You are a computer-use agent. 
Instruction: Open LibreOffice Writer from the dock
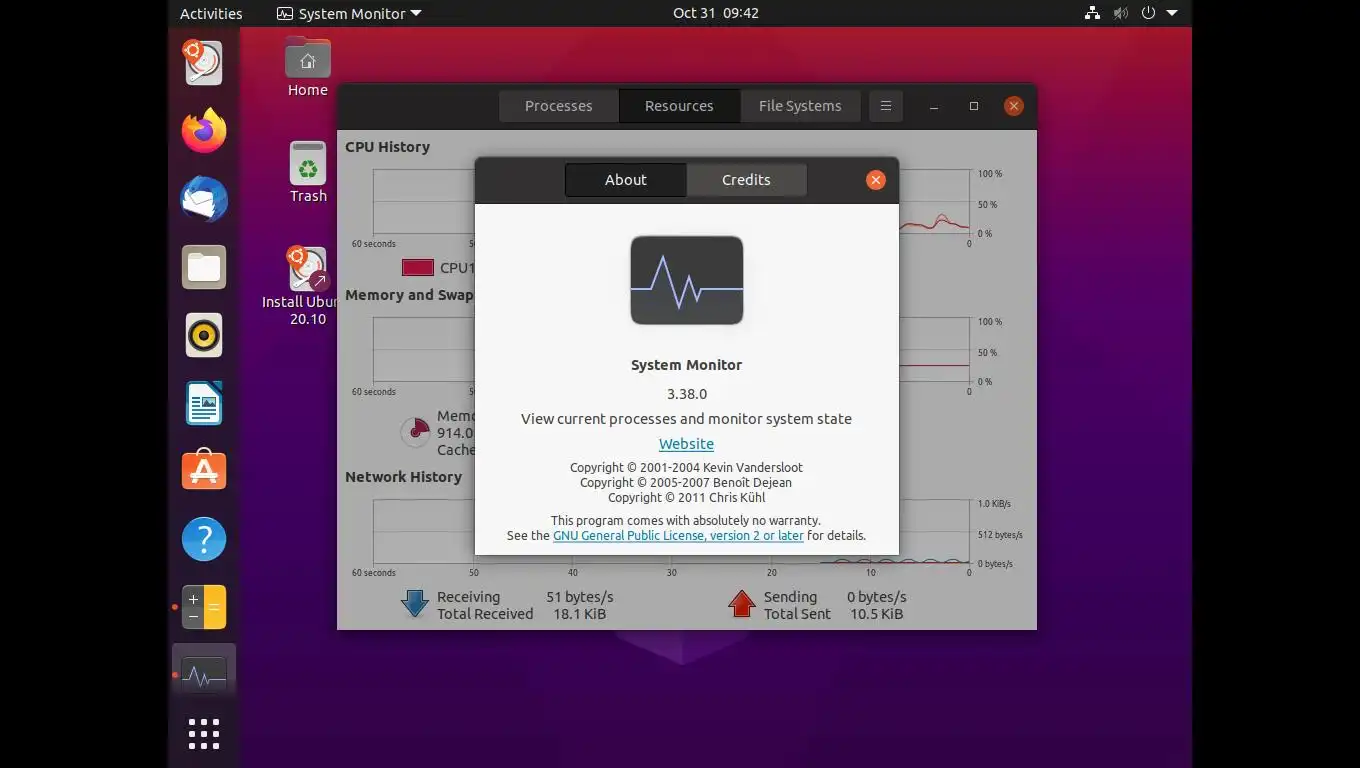point(204,403)
